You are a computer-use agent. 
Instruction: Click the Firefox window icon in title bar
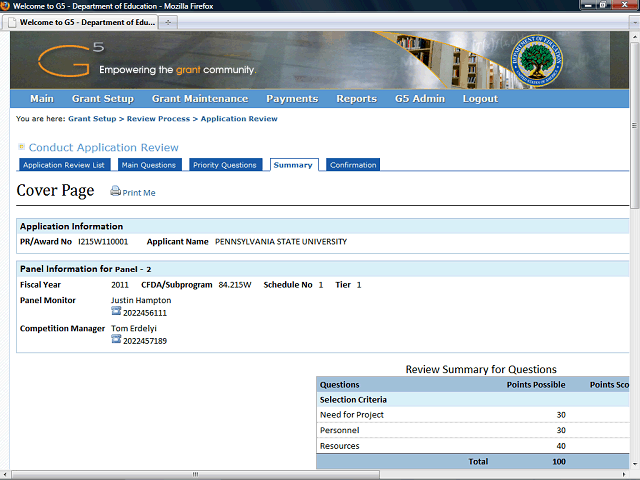pyautogui.click(x=7, y=6)
